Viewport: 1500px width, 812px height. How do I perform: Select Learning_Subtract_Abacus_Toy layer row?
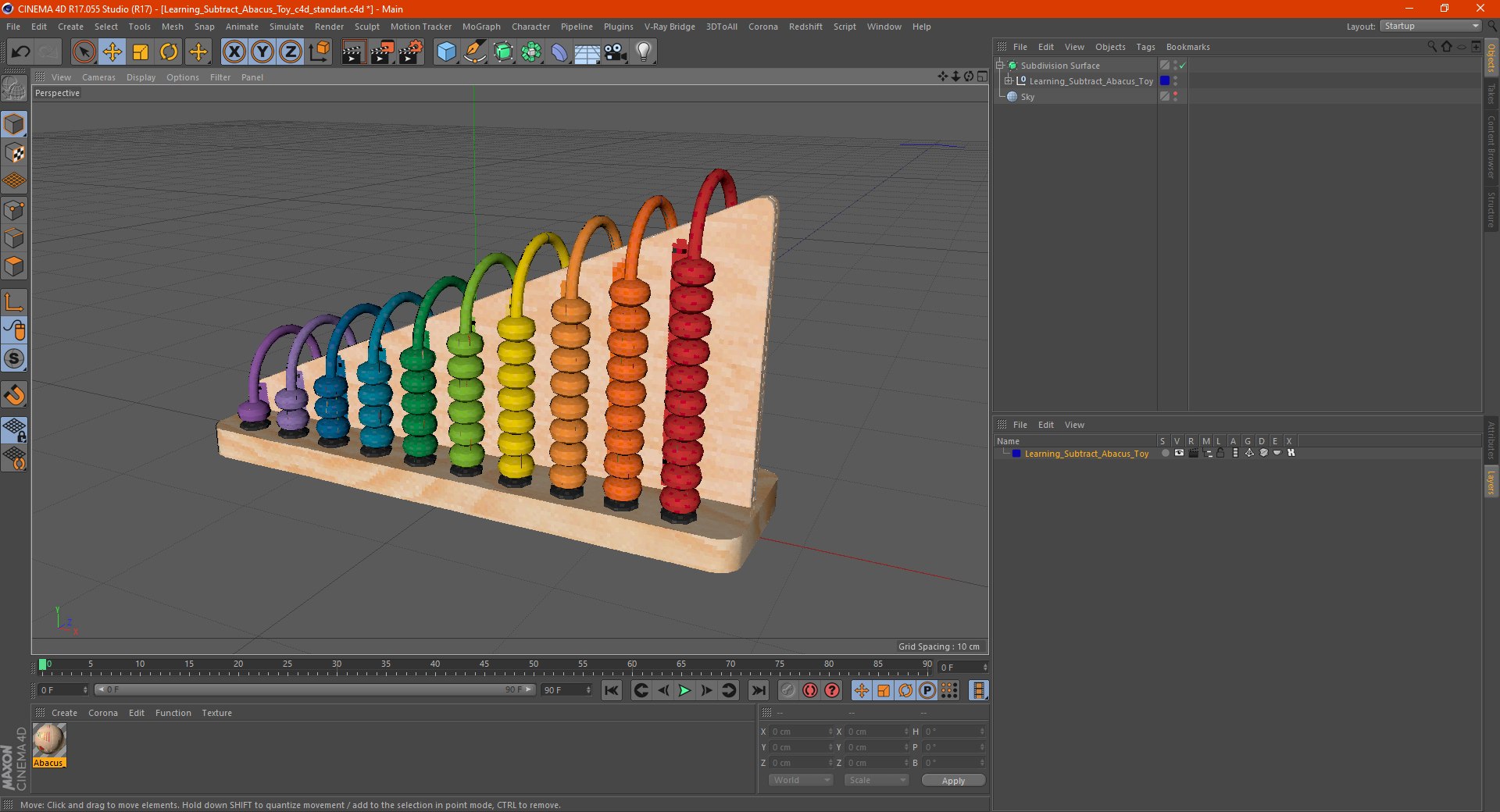[x=1086, y=454]
